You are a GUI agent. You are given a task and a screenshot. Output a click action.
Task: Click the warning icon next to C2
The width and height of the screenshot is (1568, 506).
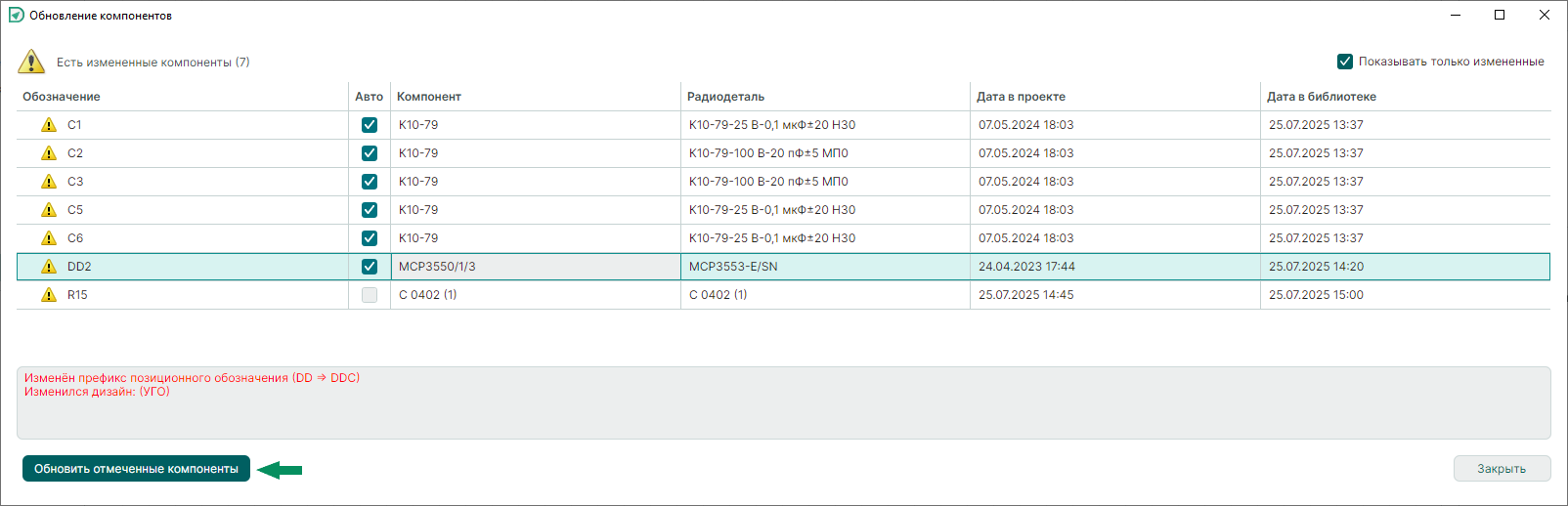(x=49, y=153)
